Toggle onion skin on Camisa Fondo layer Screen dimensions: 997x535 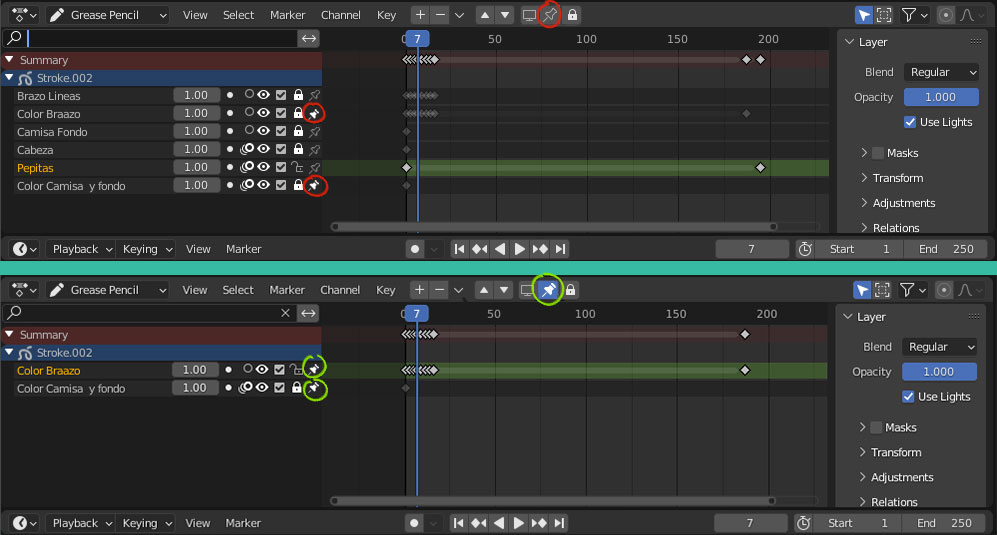[248, 130]
